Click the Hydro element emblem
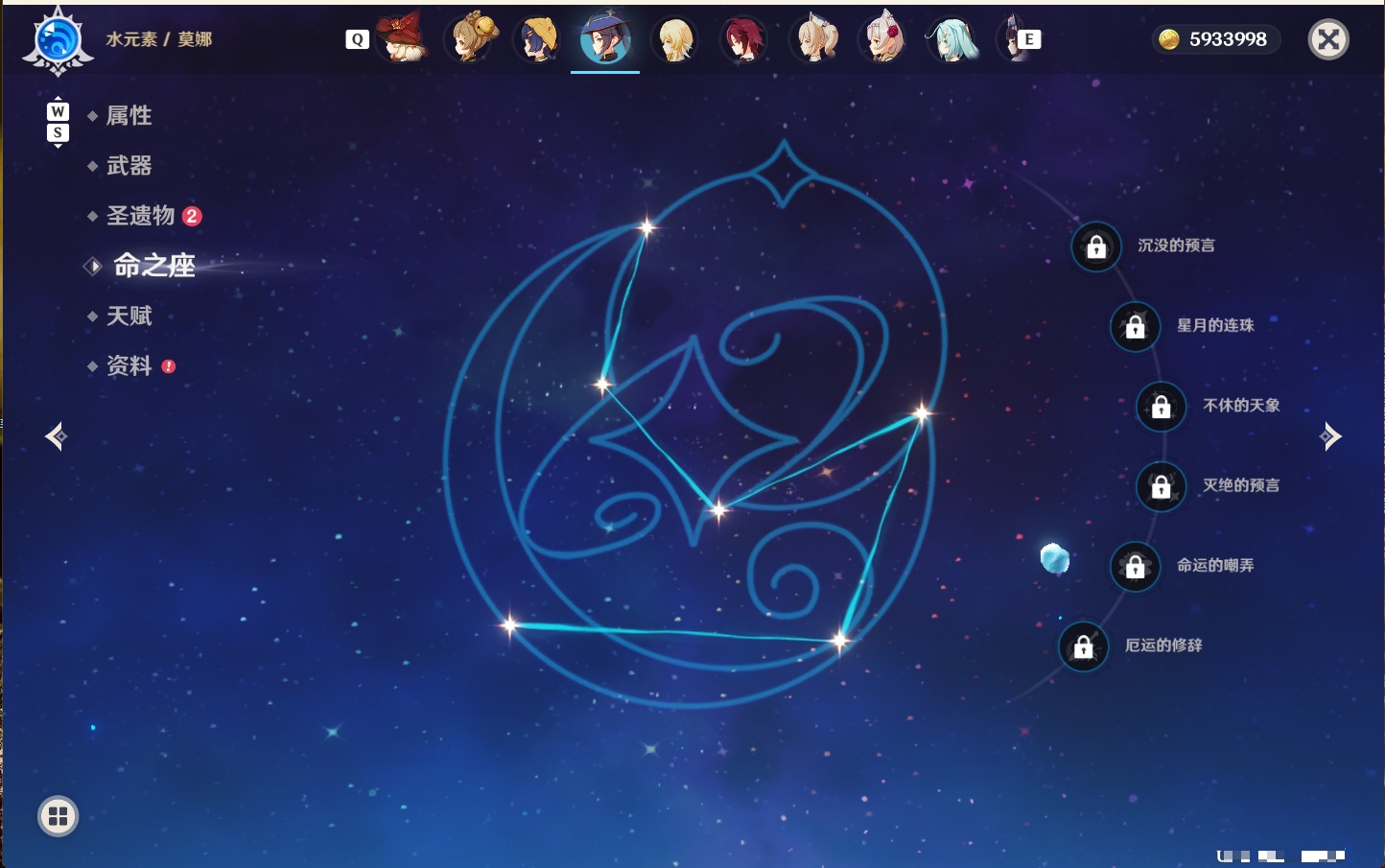 tap(58, 40)
